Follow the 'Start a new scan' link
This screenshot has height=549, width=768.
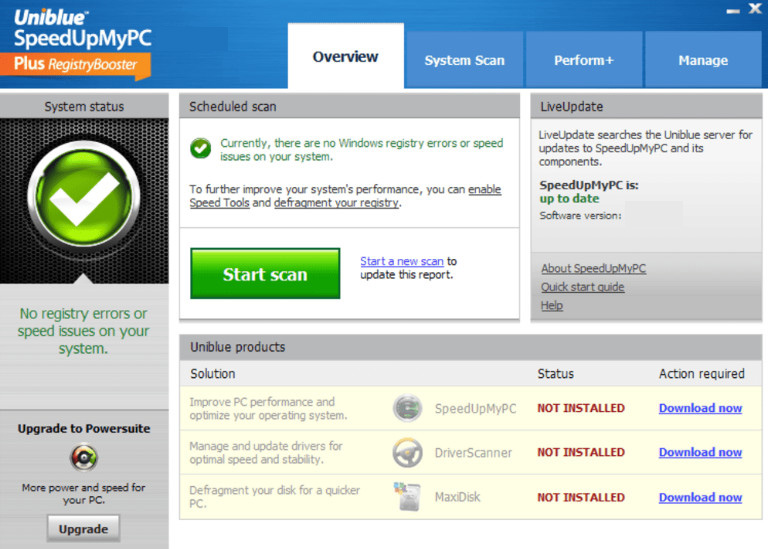[402, 262]
